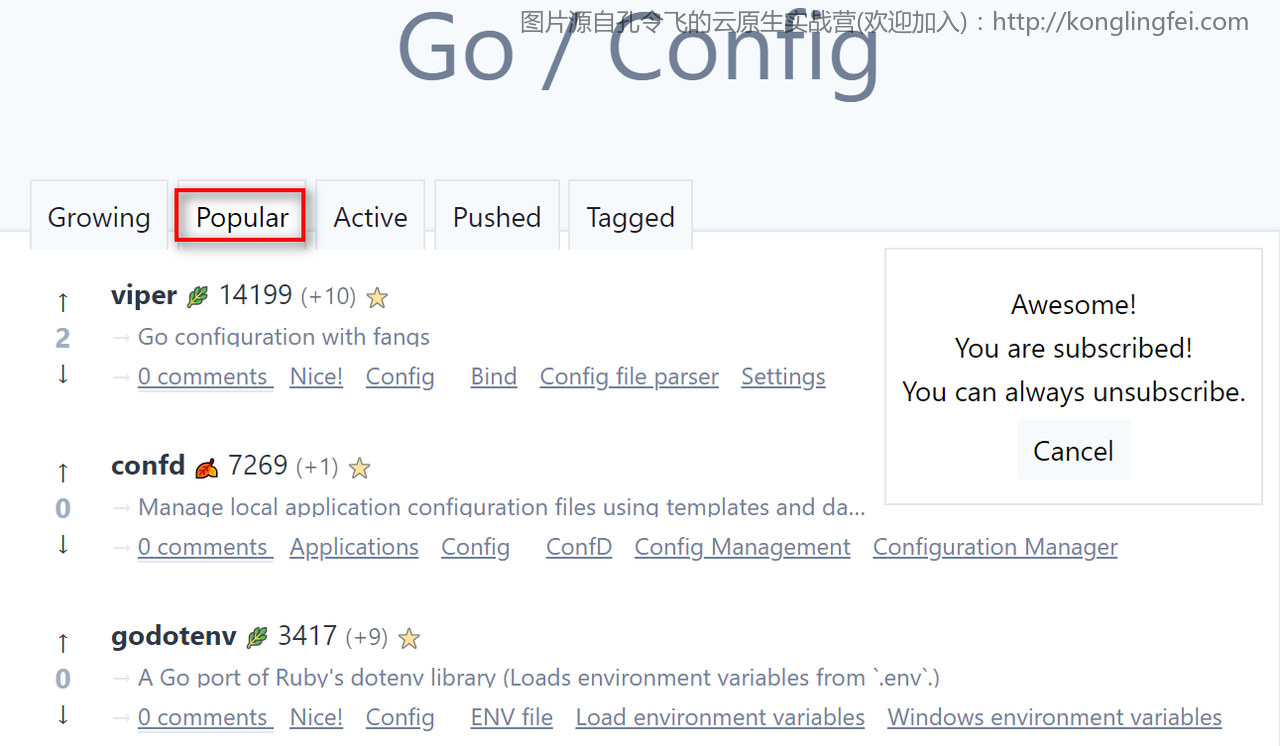Upvote the confd repository
The height and width of the screenshot is (746, 1280).
pos(63,471)
